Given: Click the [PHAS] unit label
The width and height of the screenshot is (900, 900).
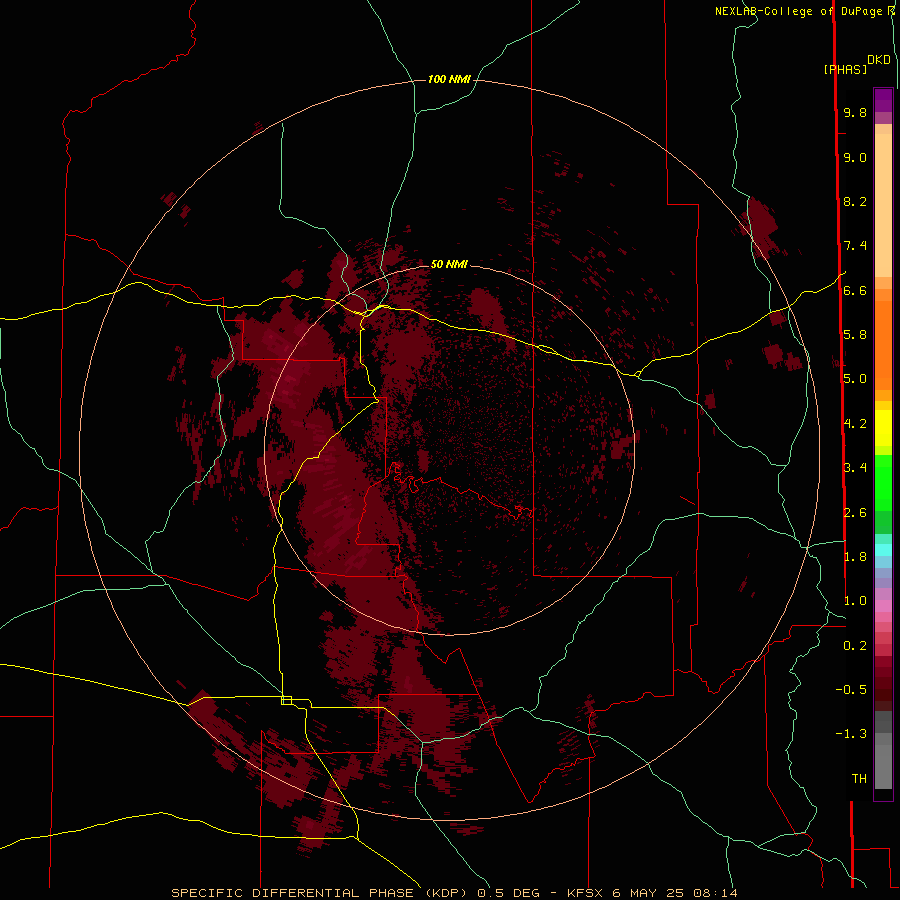Looking at the screenshot, I should click(845, 69).
